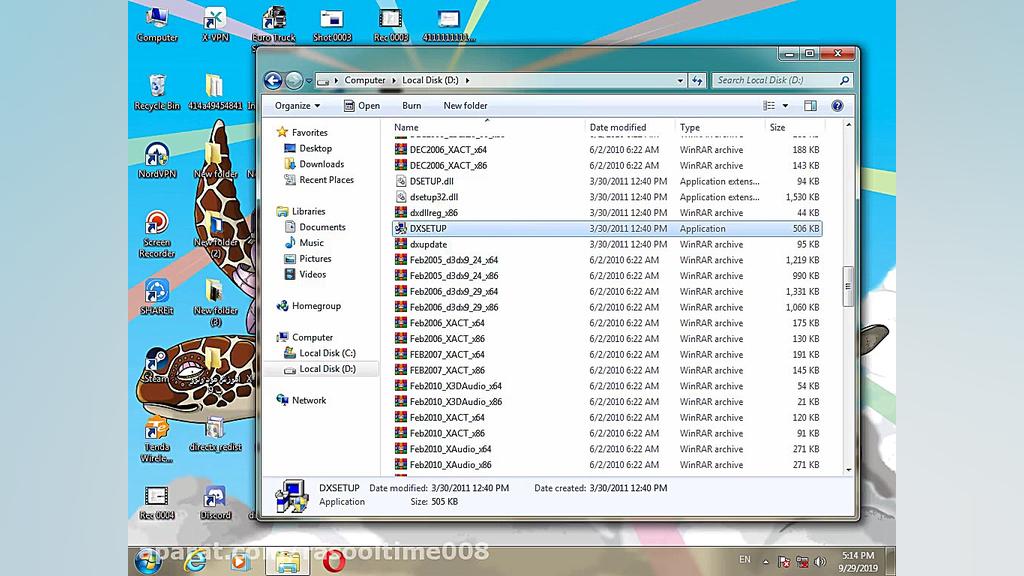Expand address bar previous locations dropdown

pyautogui.click(x=679, y=80)
